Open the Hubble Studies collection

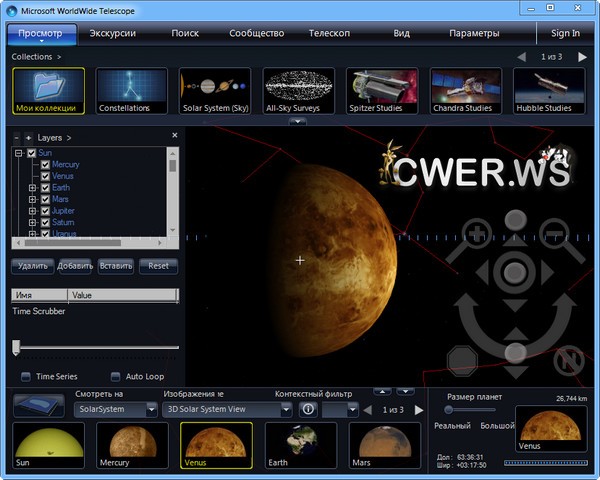pyautogui.click(x=549, y=91)
